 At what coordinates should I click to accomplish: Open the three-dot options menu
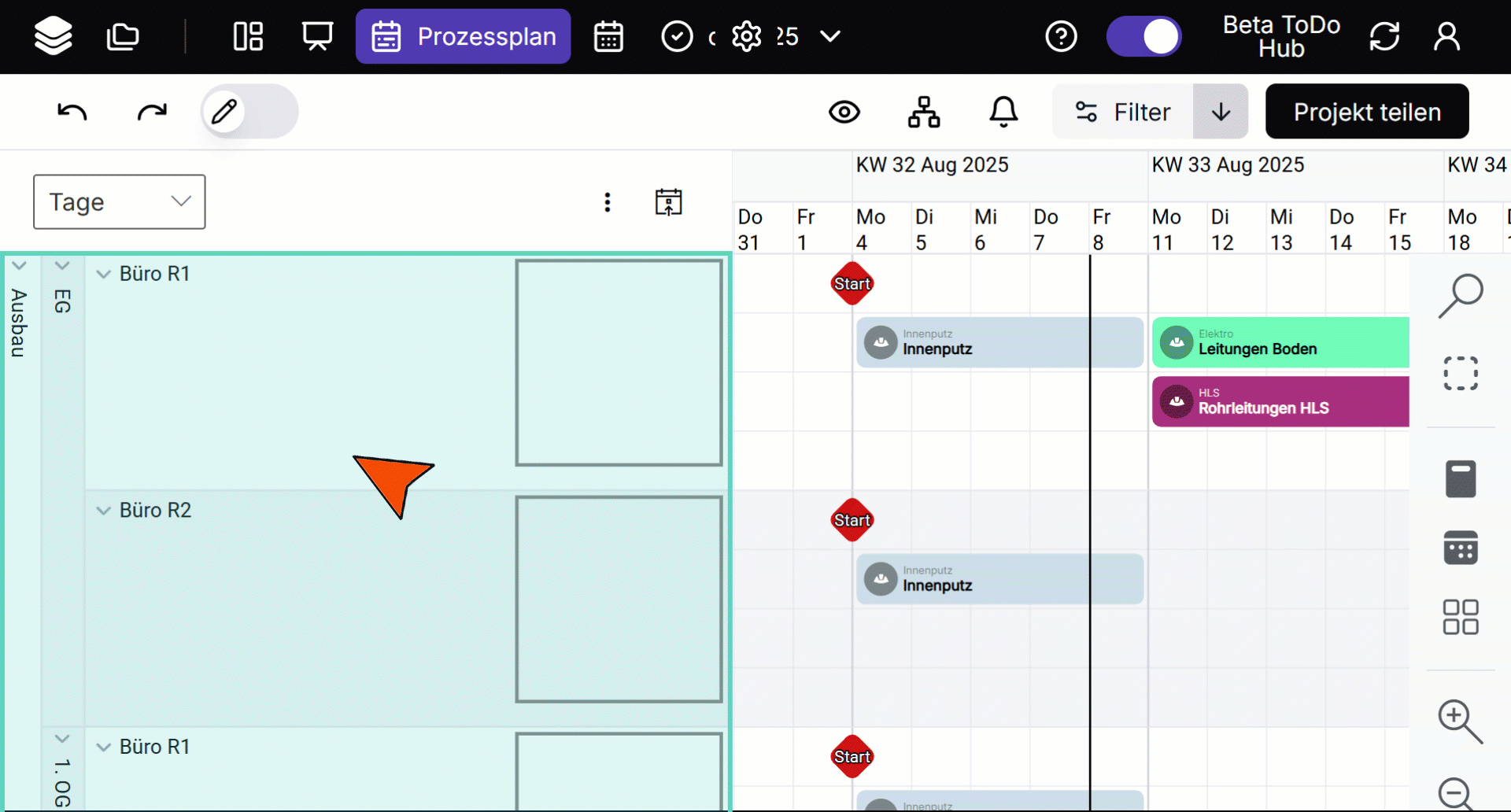tap(608, 202)
